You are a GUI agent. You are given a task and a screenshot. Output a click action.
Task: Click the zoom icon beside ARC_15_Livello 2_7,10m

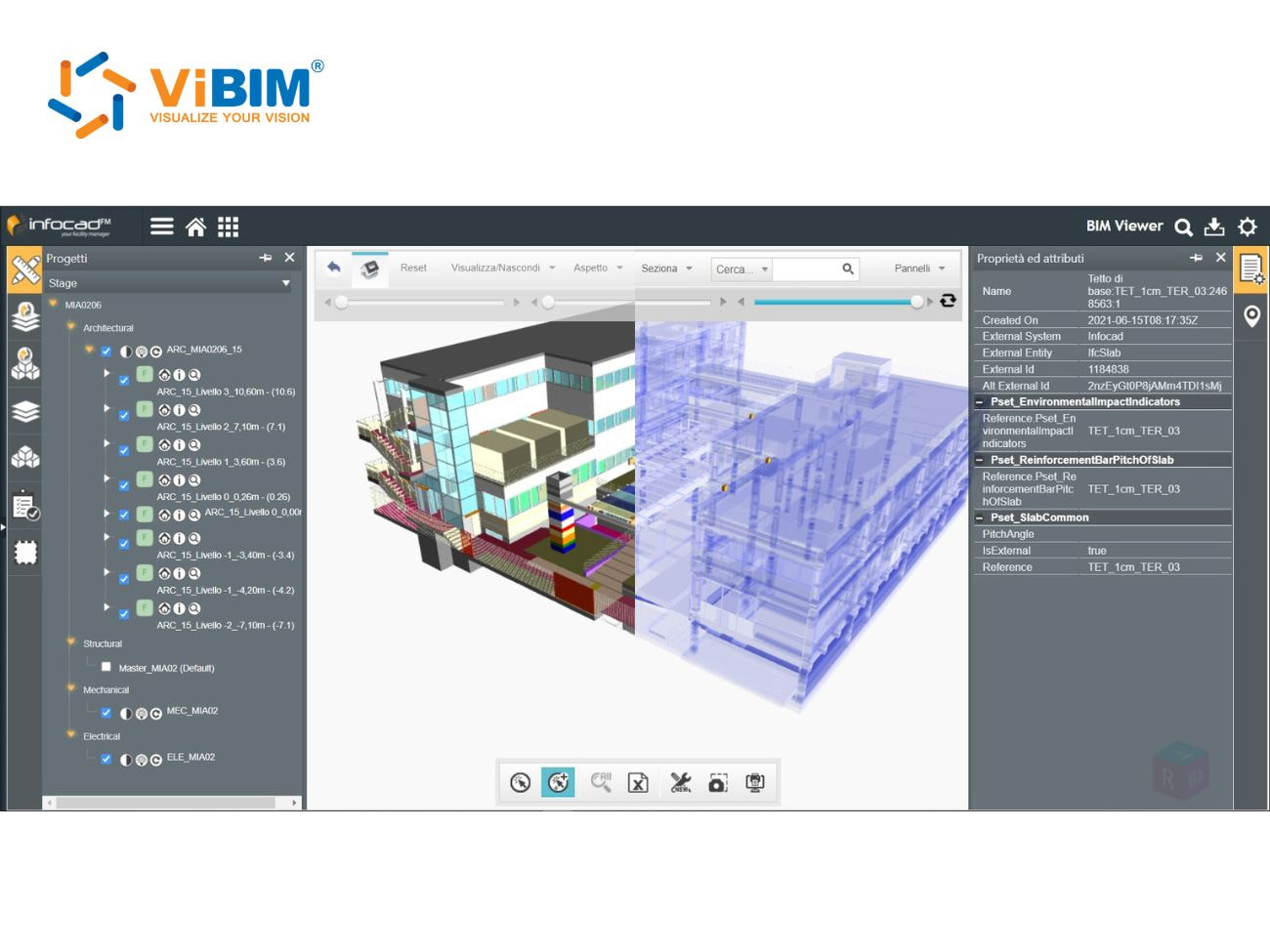[x=195, y=409]
